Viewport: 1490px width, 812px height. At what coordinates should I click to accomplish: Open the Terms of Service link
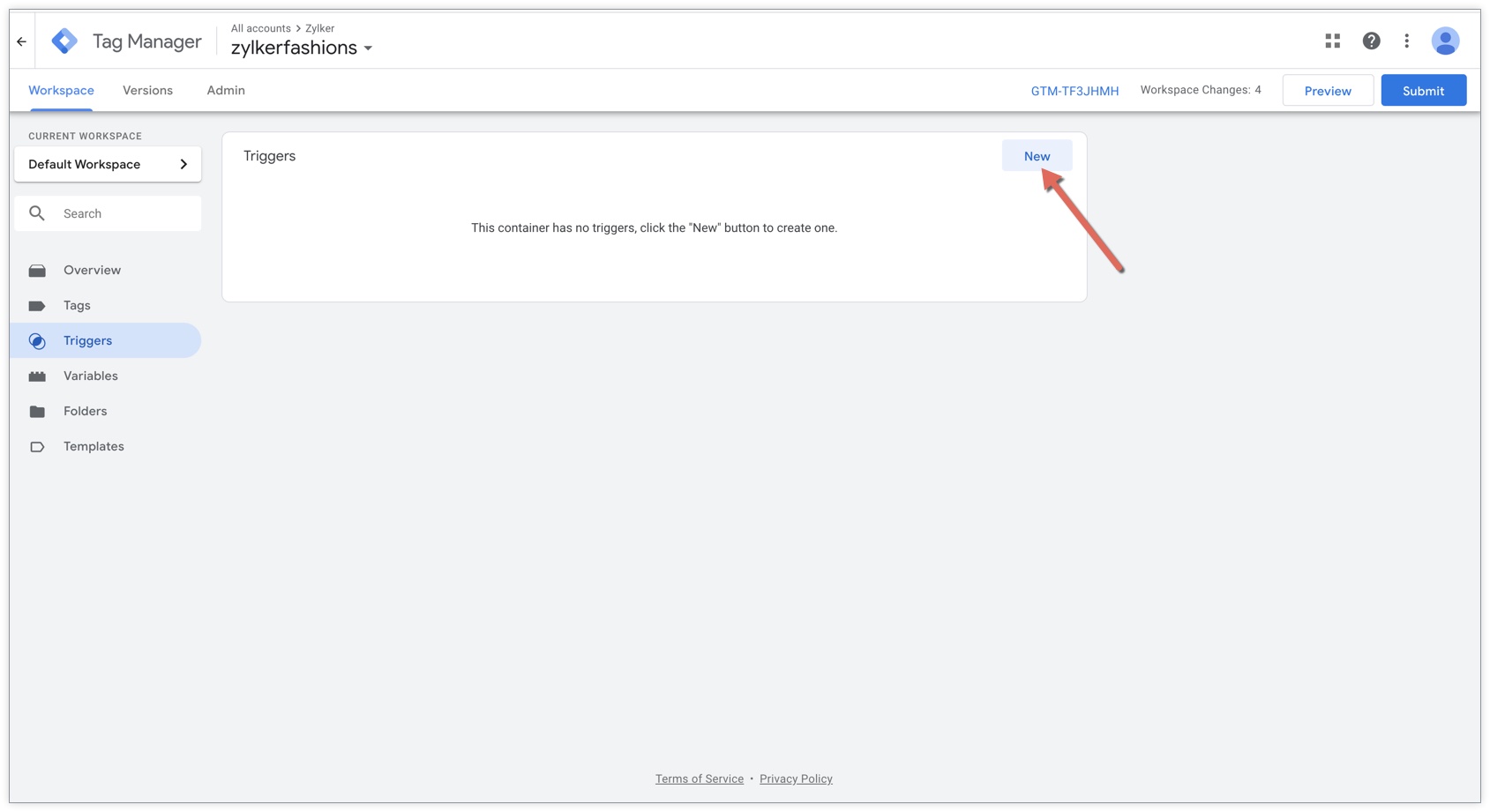(700, 779)
